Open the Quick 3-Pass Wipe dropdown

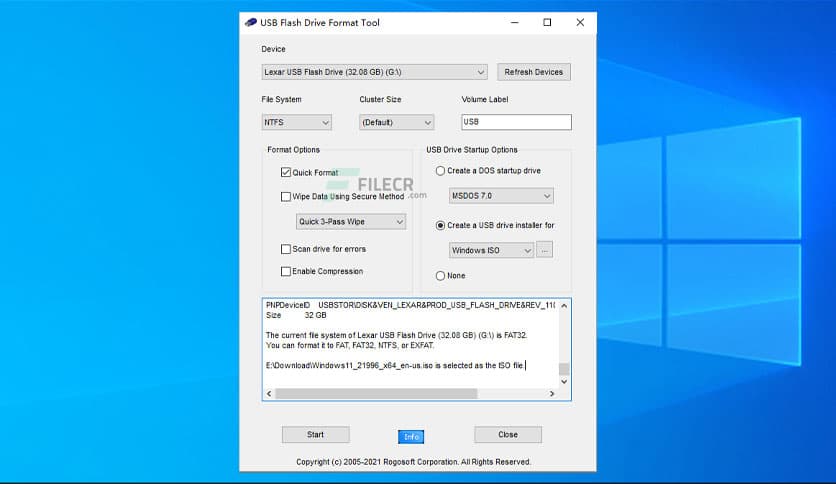coord(351,222)
